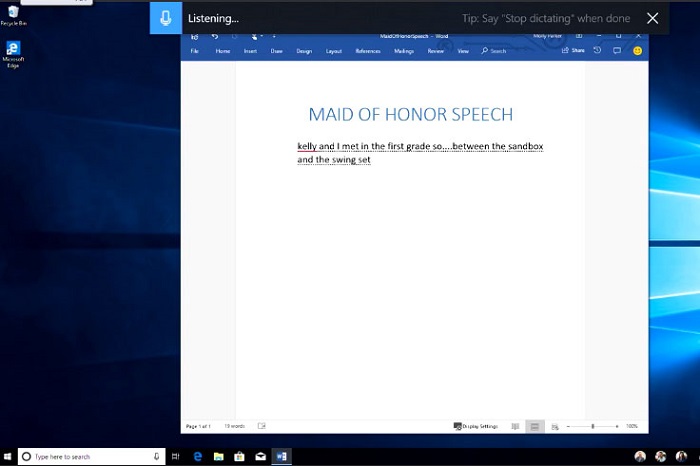The image size is (700, 466).
Task: Open the File menu in Word
Action: click(194, 50)
